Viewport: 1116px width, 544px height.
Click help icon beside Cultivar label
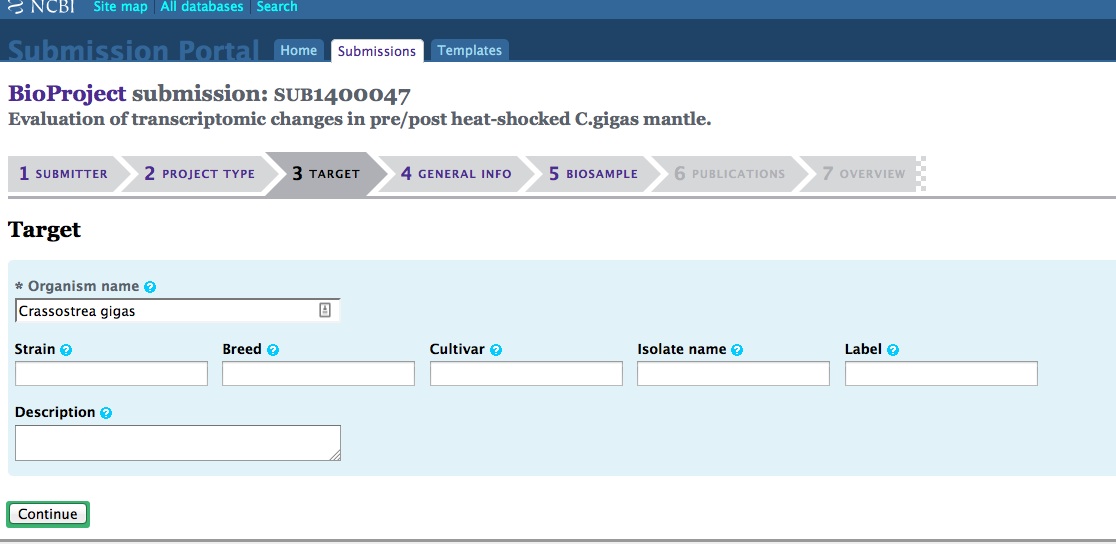coord(496,350)
